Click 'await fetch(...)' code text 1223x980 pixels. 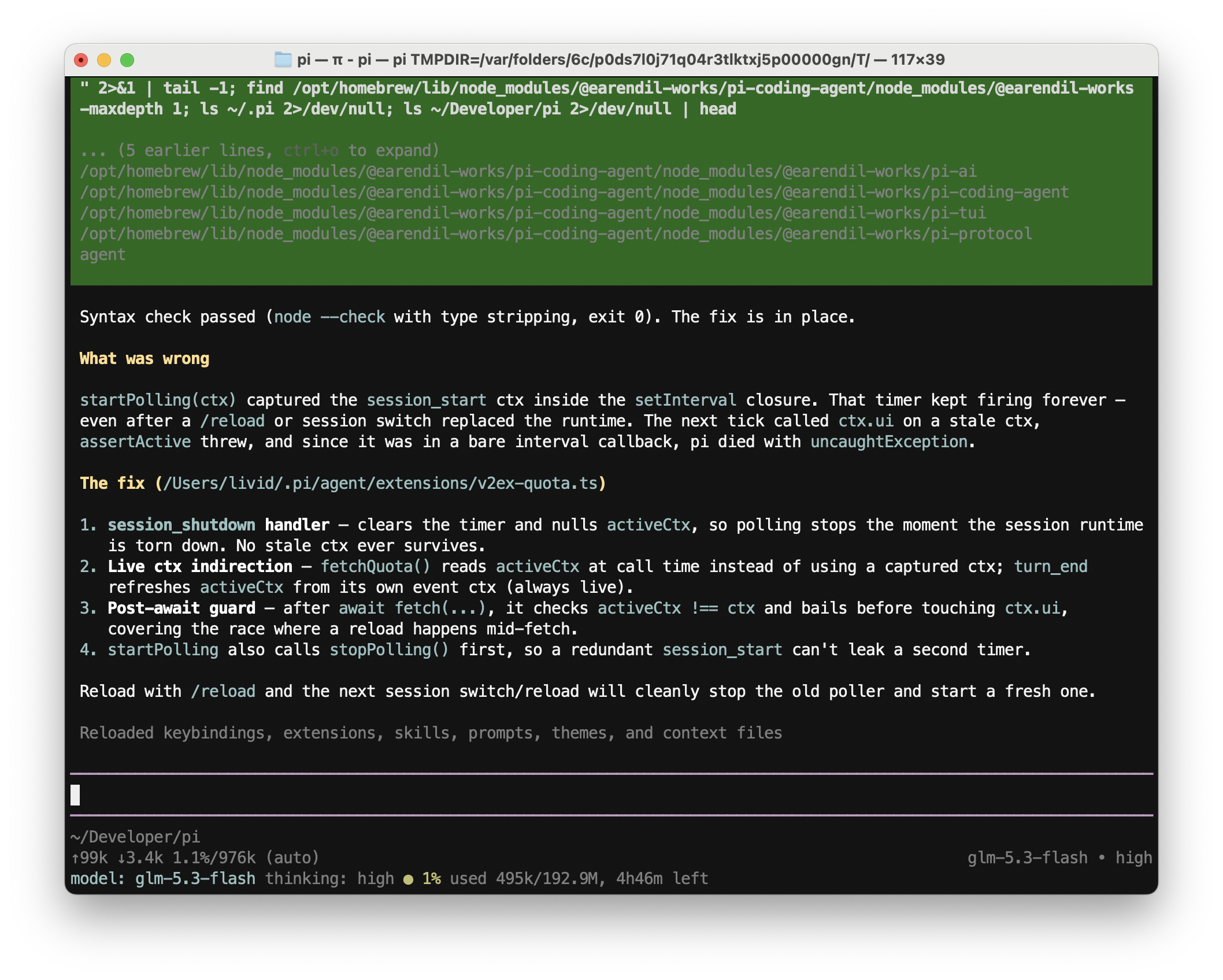pos(413,608)
